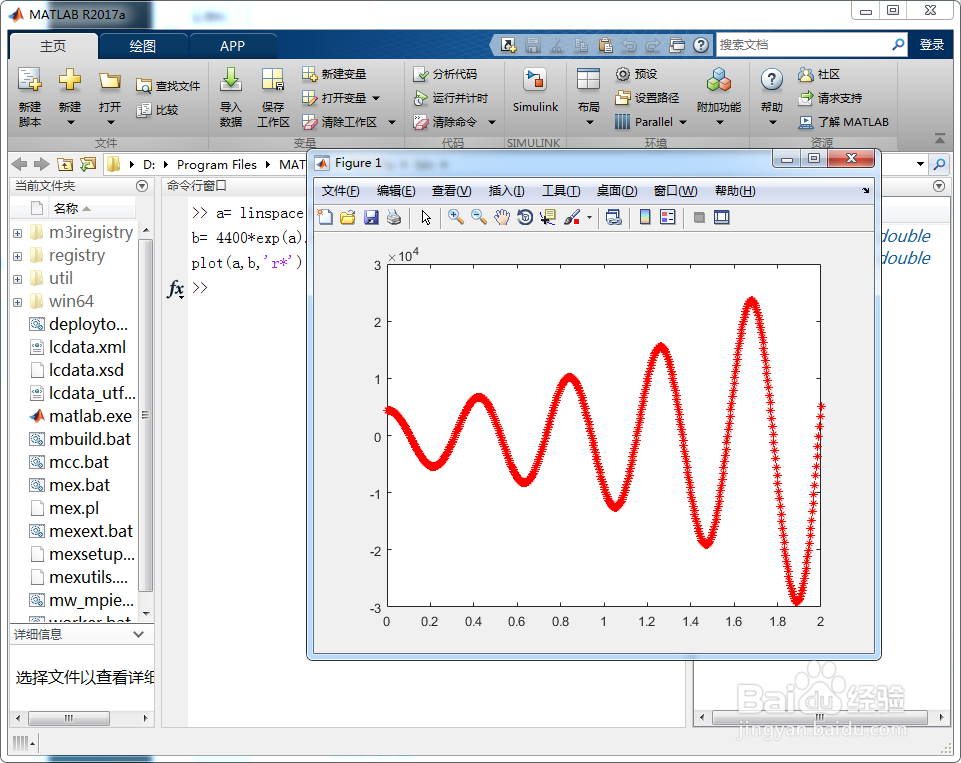The image size is (961, 763).
Task: Click the New Script icon in ribbon
Action: pyautogui.click(x=29, y=80)
